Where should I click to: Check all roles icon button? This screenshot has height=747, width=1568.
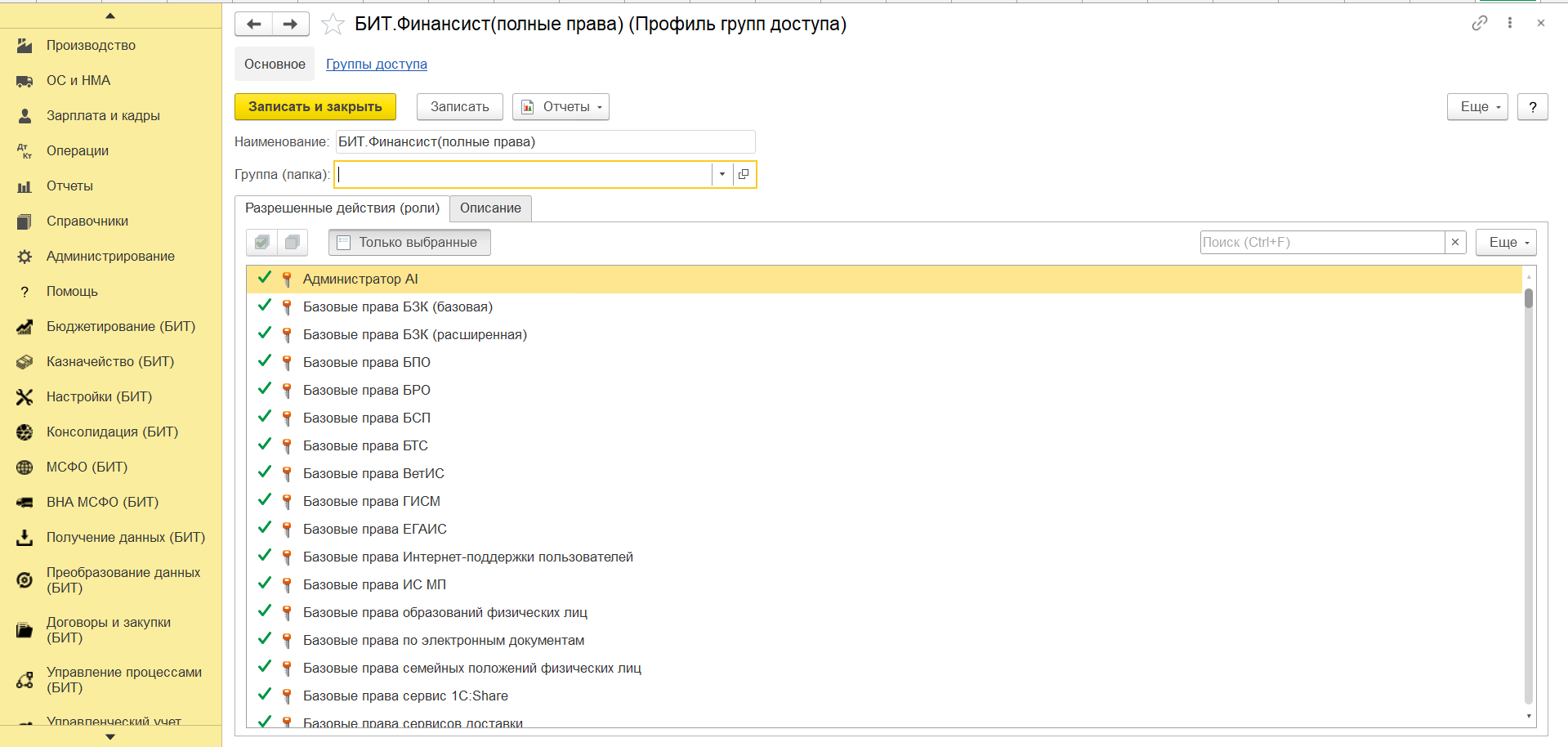pyautogui.click(x=262, y=242)
